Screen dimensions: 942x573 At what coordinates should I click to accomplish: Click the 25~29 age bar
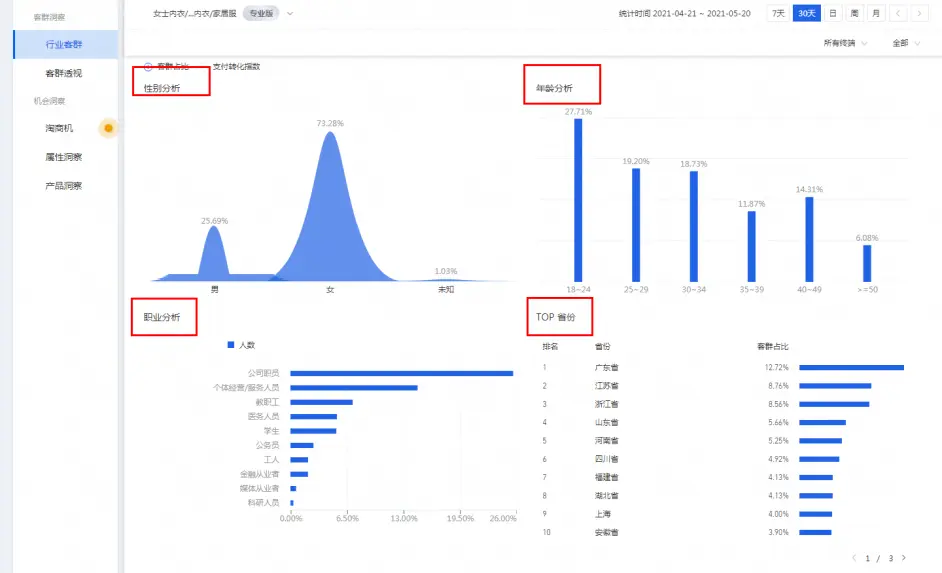pos(636,225)
